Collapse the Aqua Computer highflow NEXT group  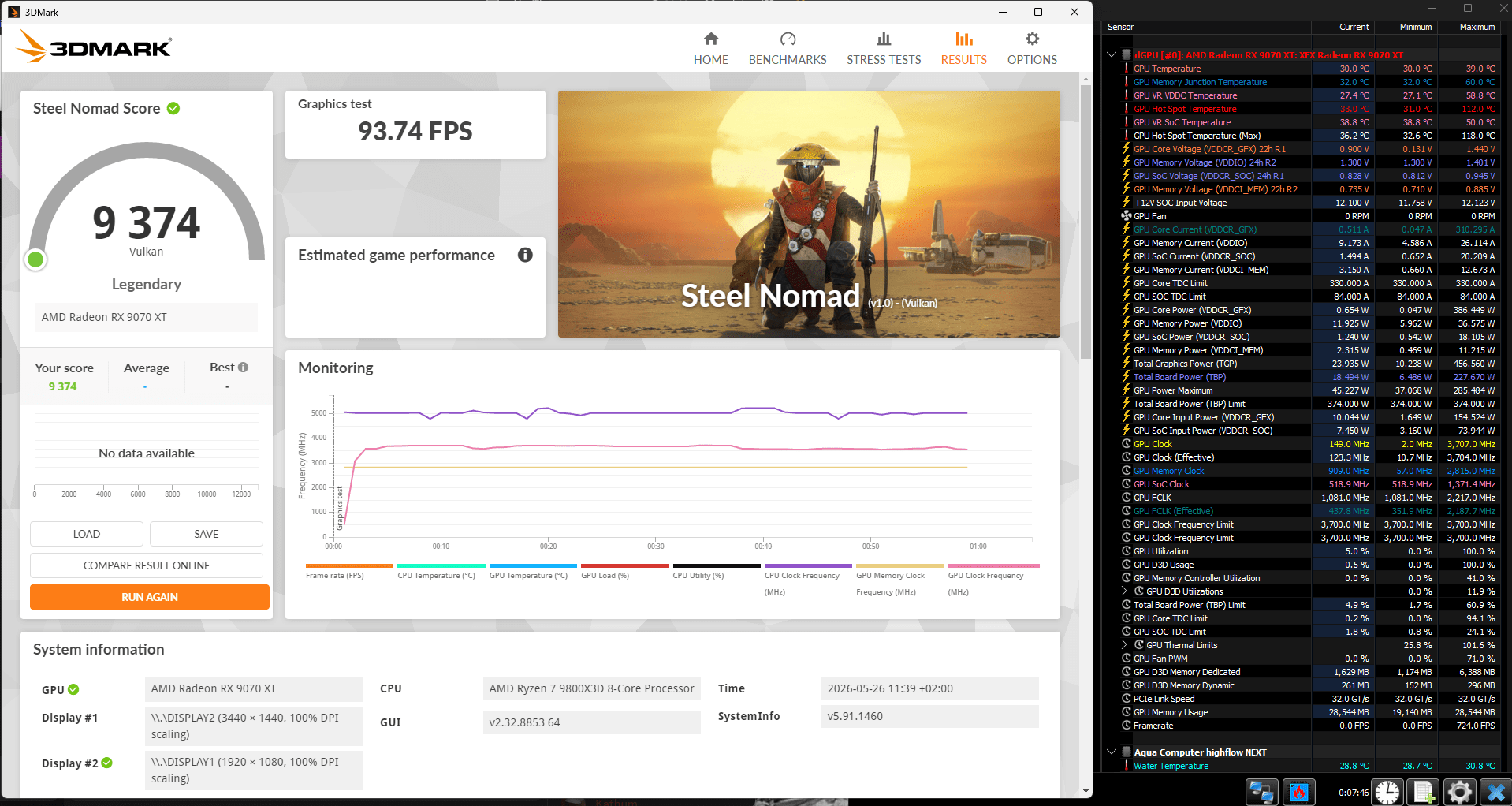(1112, 752)
